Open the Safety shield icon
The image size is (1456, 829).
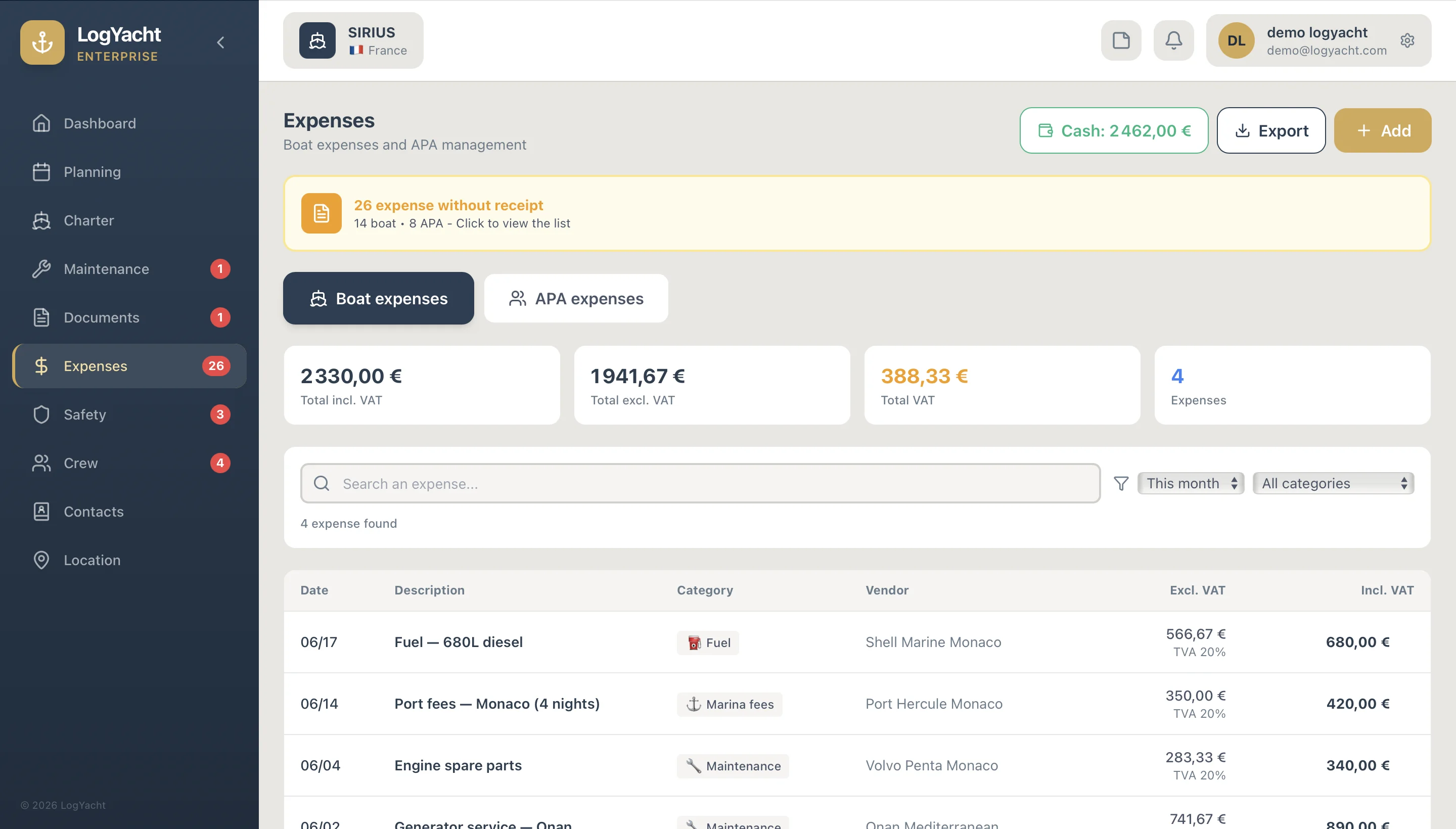coord(41,414)
